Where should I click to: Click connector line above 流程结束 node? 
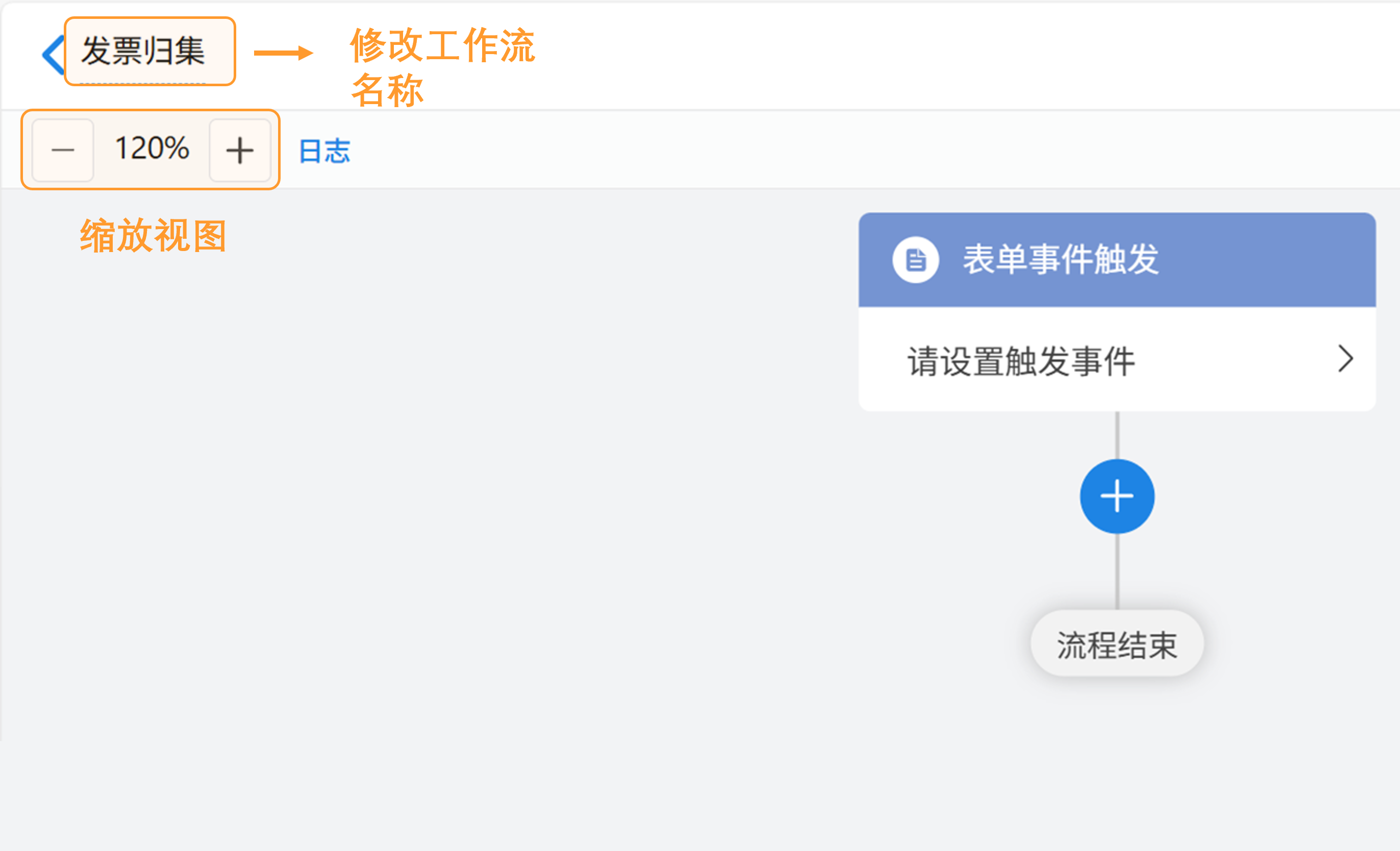pyautogui.click(x=1117, y=571)
